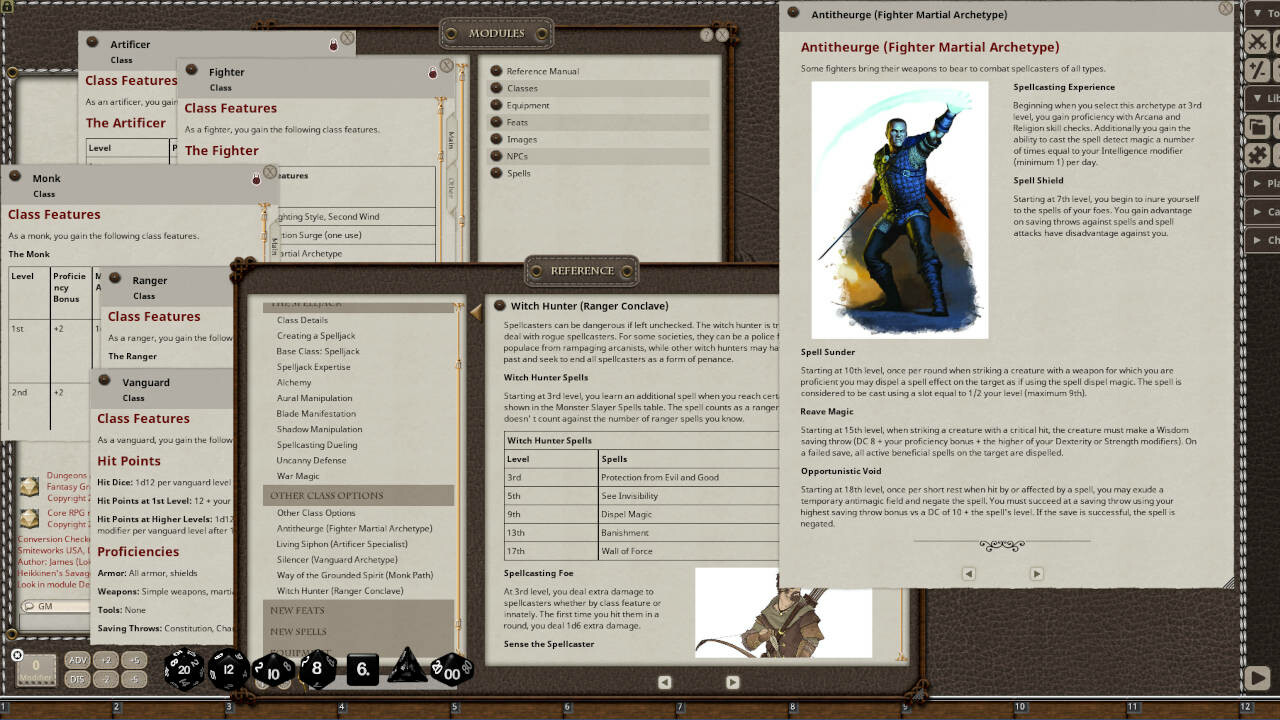This screenshot has height=720, width=1280.
Task: Click the plus/minus dice icon in the sidebar
Action: [x=1257, y=69]
